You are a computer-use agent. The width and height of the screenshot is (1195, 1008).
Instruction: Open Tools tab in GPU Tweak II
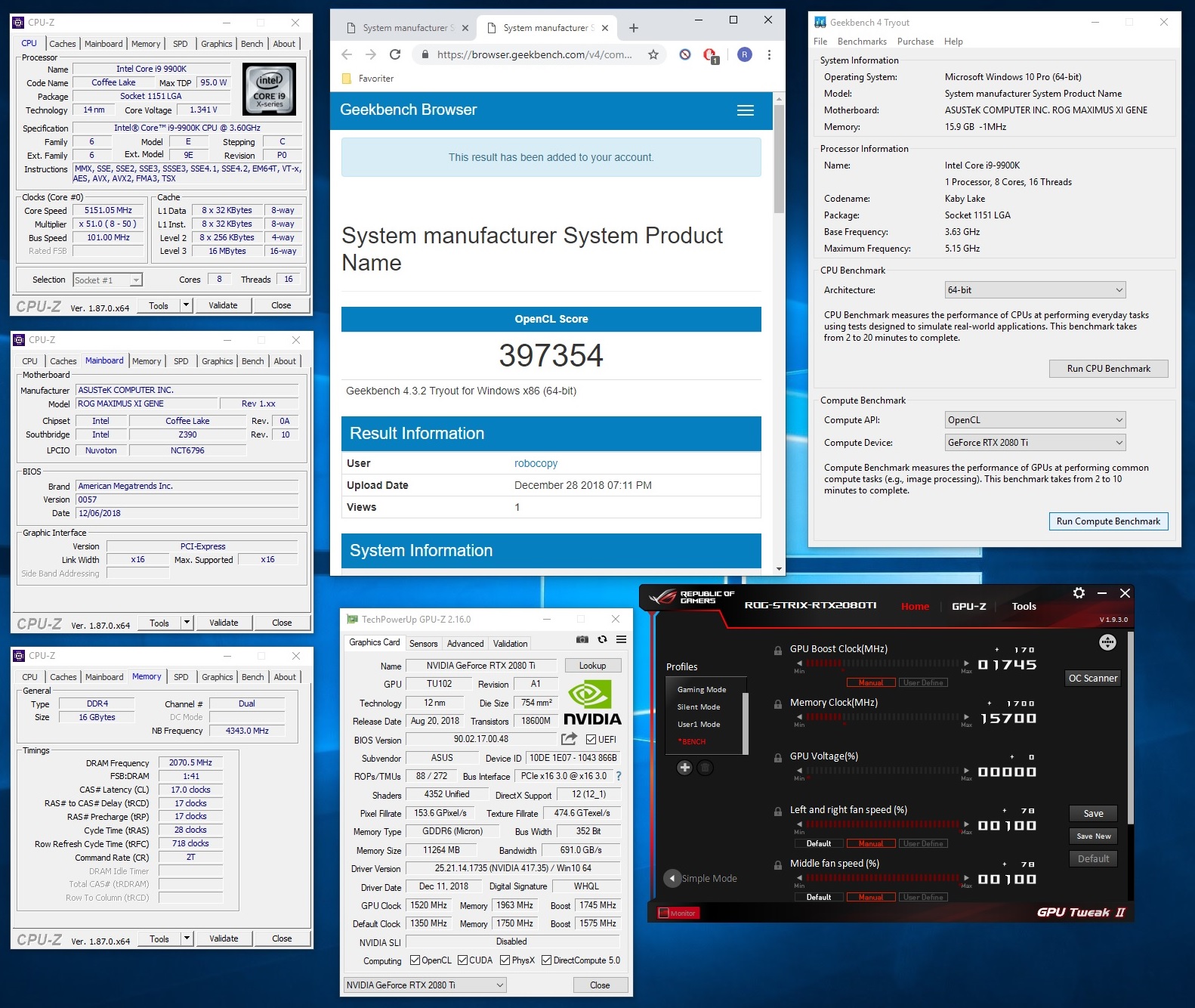tap(1024, 606)
